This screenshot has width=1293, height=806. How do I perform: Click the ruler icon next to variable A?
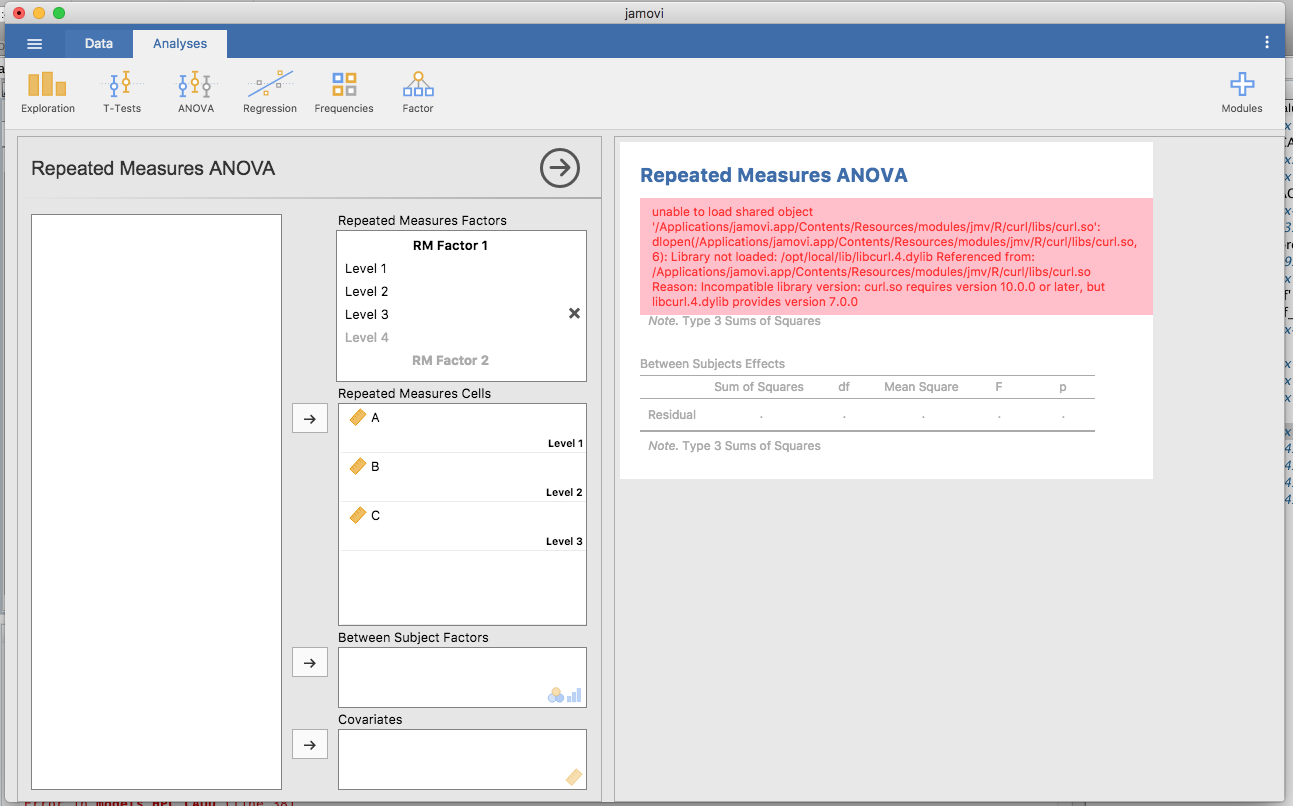[x=358, y=417]
